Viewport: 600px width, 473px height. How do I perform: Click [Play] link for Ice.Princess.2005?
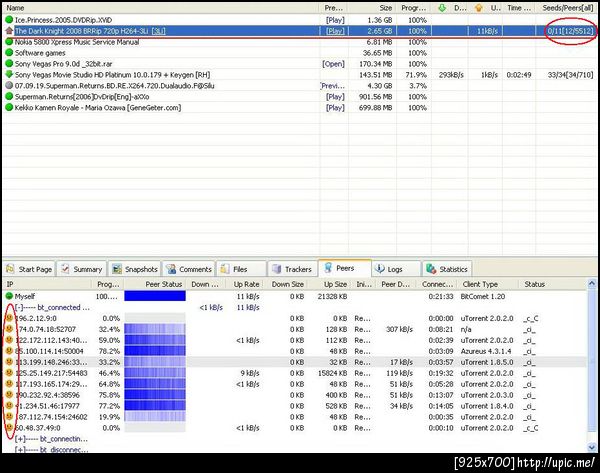click(335, 20)
